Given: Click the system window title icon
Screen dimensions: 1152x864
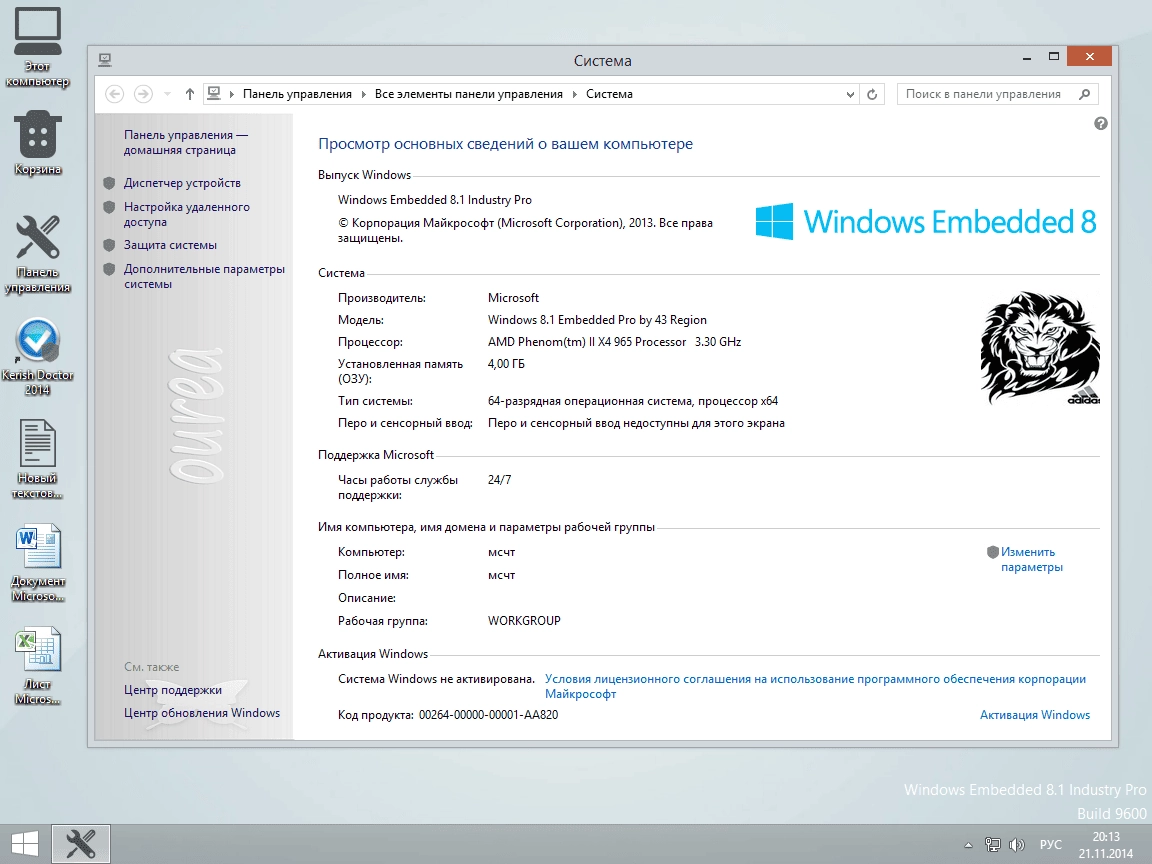Looking at the screenshot, I should (x=105, y=60).
